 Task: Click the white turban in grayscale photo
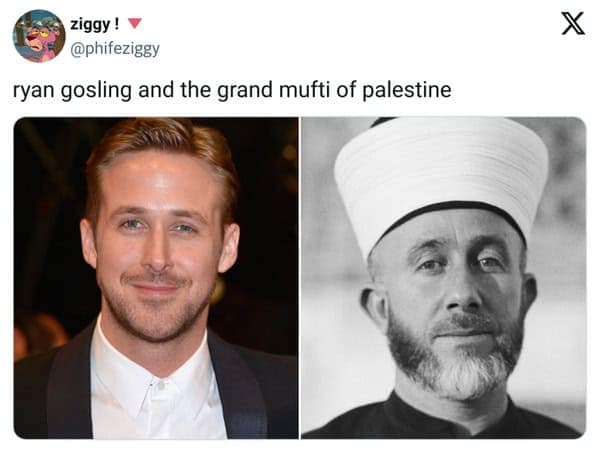click(x=442, y=176)
